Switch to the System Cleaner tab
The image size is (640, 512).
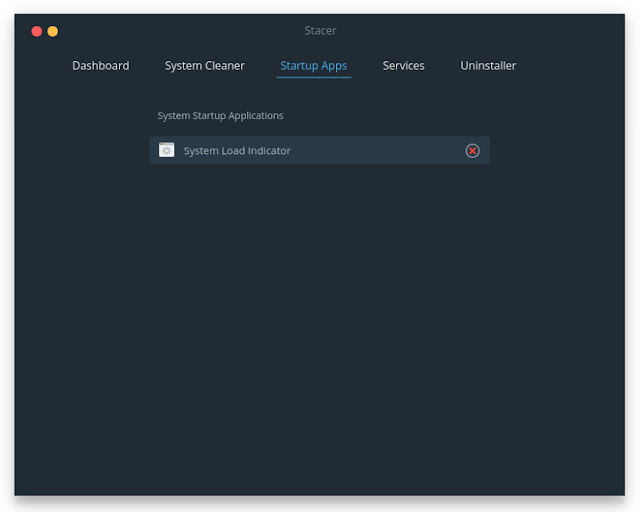click(204, 66)
